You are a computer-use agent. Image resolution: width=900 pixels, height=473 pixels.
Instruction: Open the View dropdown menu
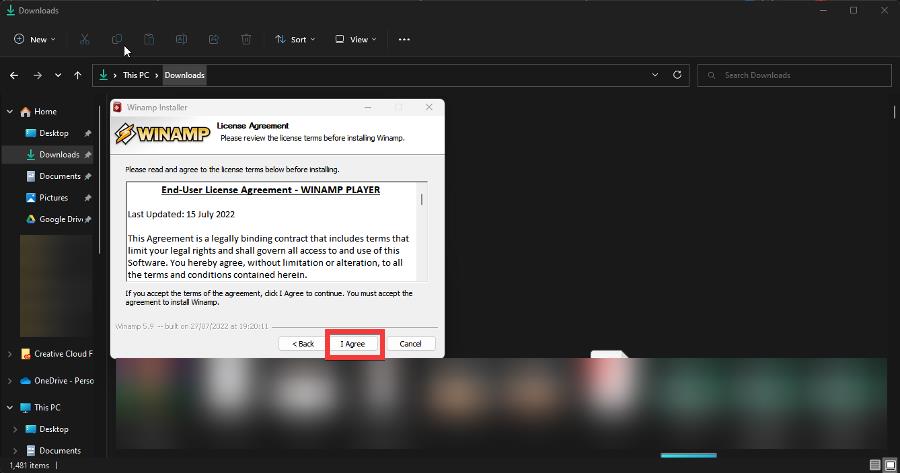coord(356,40)
